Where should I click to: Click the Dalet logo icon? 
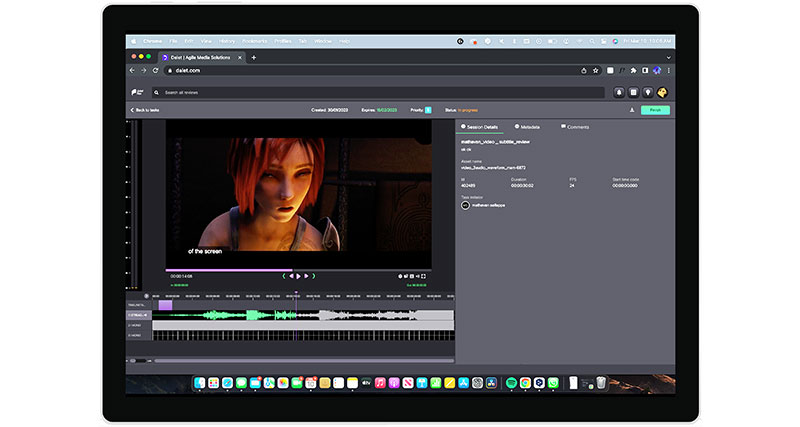tap(136, 92)
